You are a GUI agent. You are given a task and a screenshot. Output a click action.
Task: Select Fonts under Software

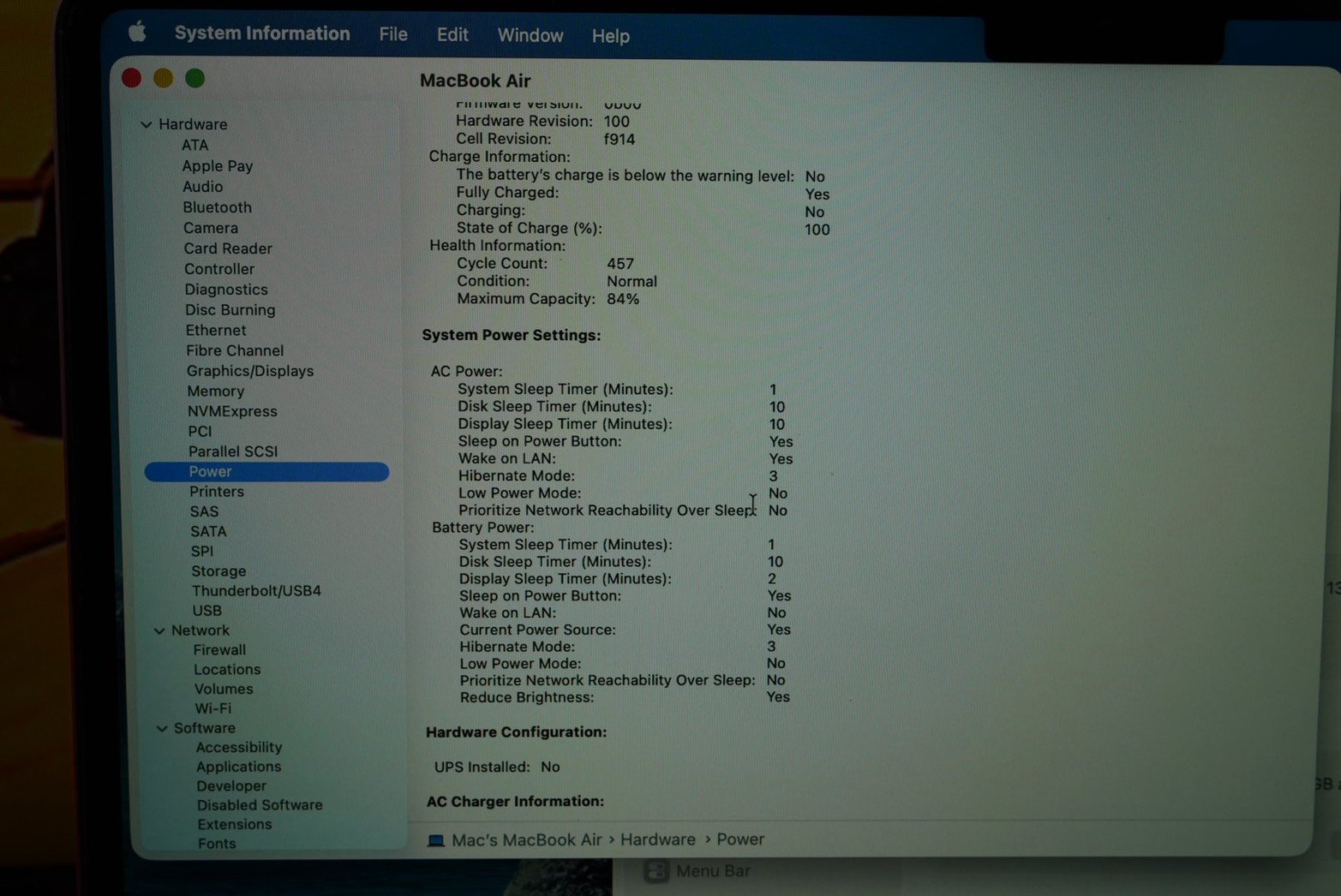coord(217,844)
